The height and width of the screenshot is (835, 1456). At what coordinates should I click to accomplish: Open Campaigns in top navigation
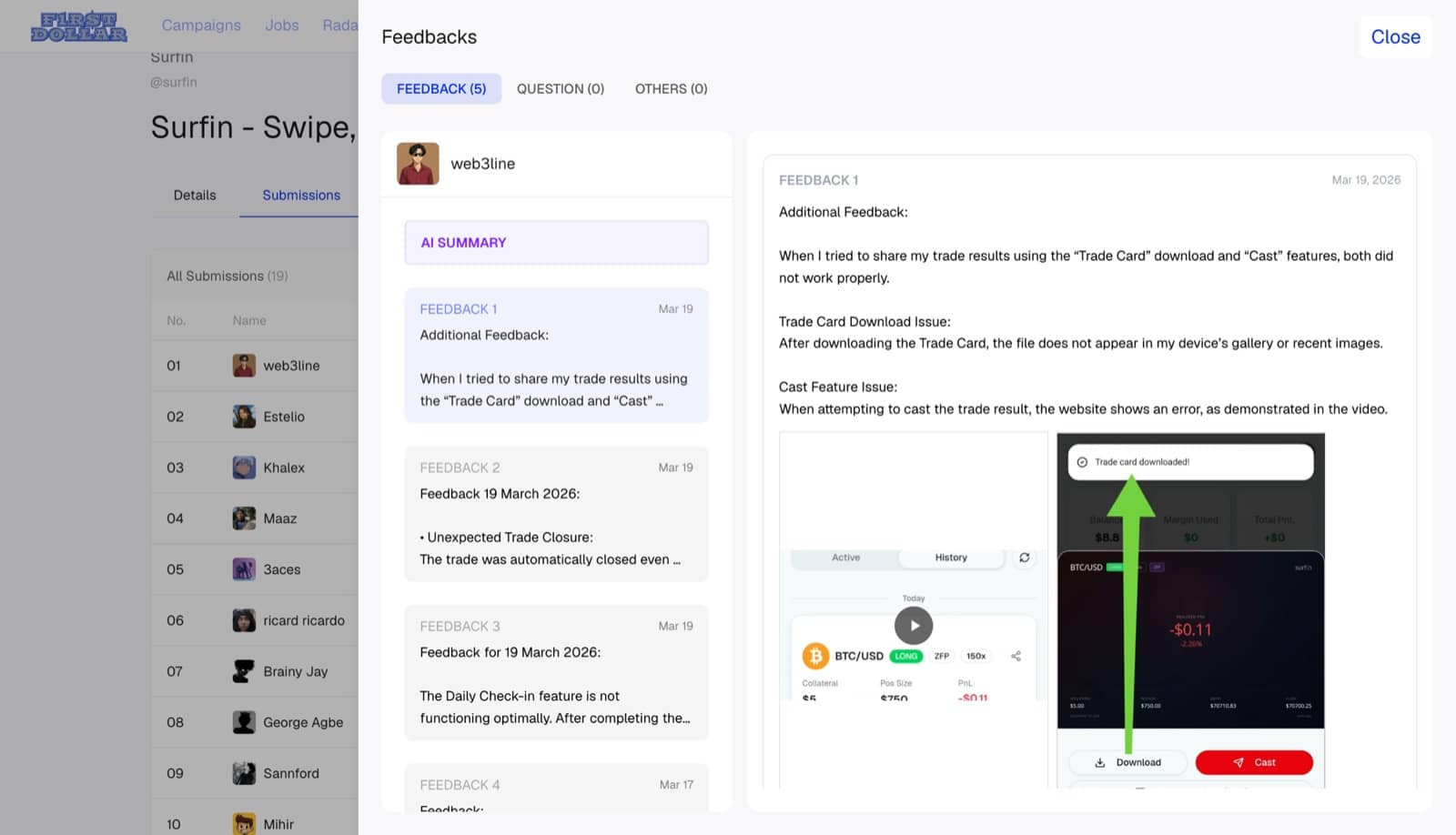coord(201,25)
